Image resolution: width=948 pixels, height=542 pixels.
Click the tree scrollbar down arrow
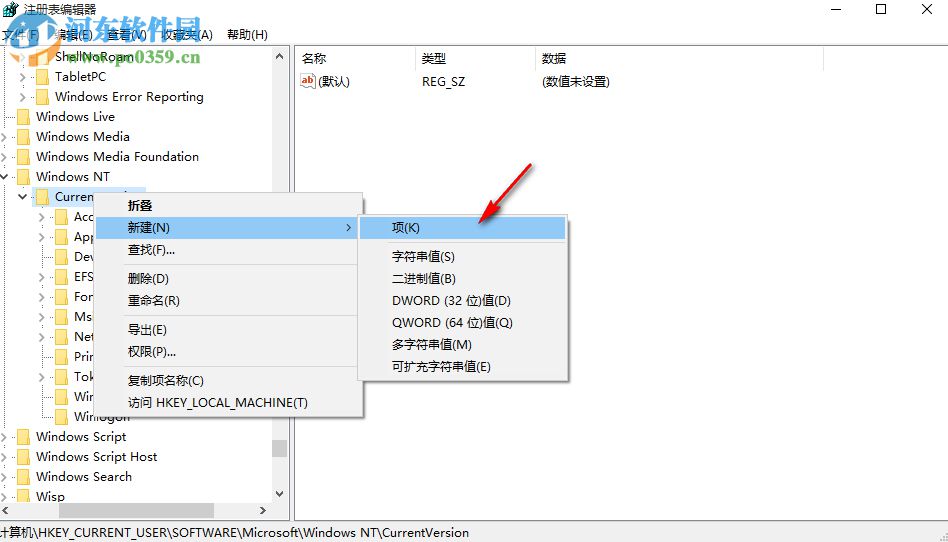tap(279, 494)
